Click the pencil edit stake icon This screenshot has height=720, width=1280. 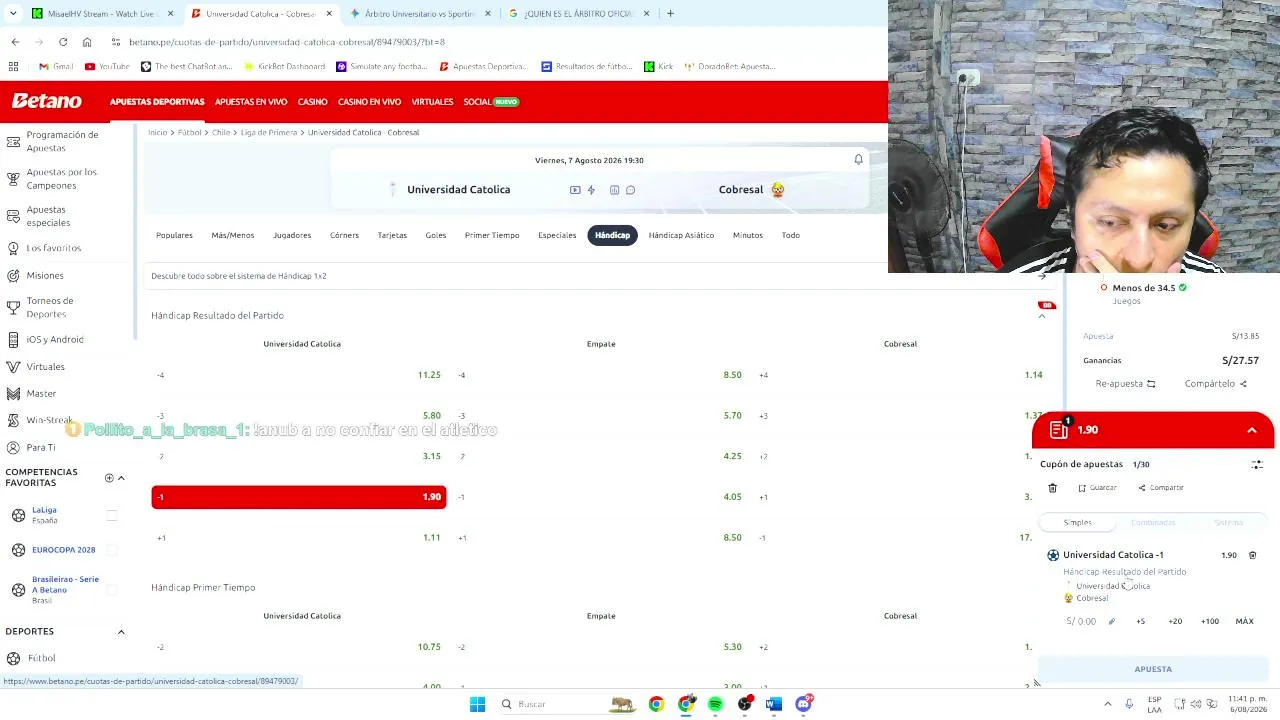[x=1111, y=621]
